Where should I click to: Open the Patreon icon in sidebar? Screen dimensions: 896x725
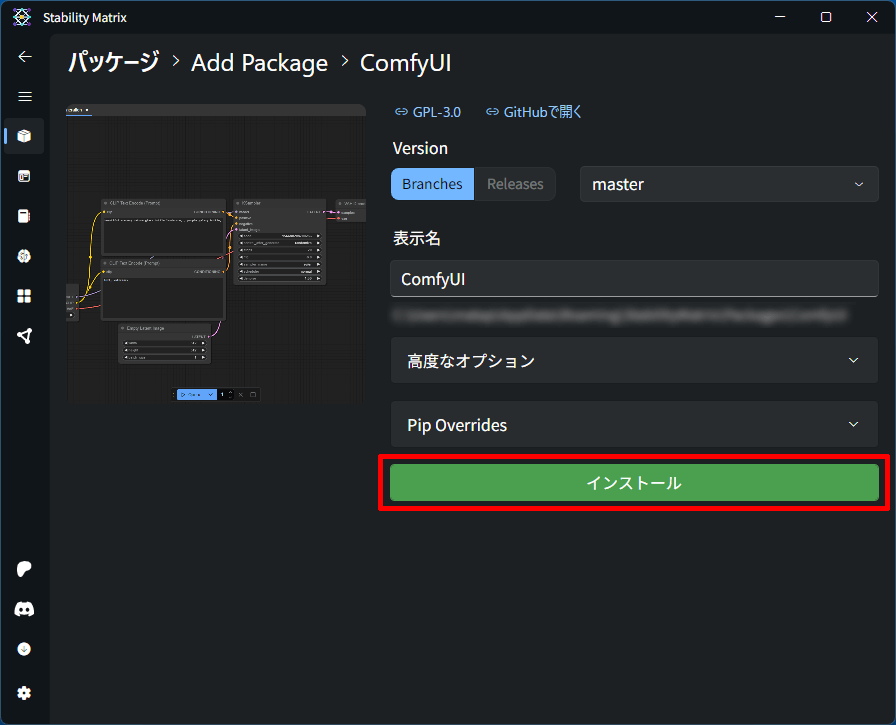[x=24, y=569]
